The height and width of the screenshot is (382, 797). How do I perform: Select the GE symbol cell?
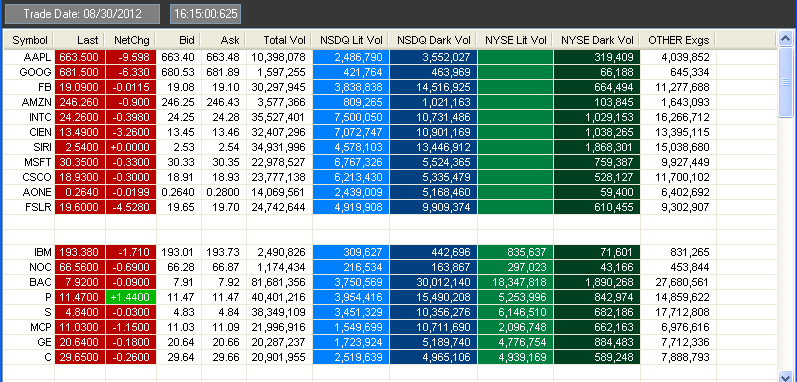(x=29, y=342)
